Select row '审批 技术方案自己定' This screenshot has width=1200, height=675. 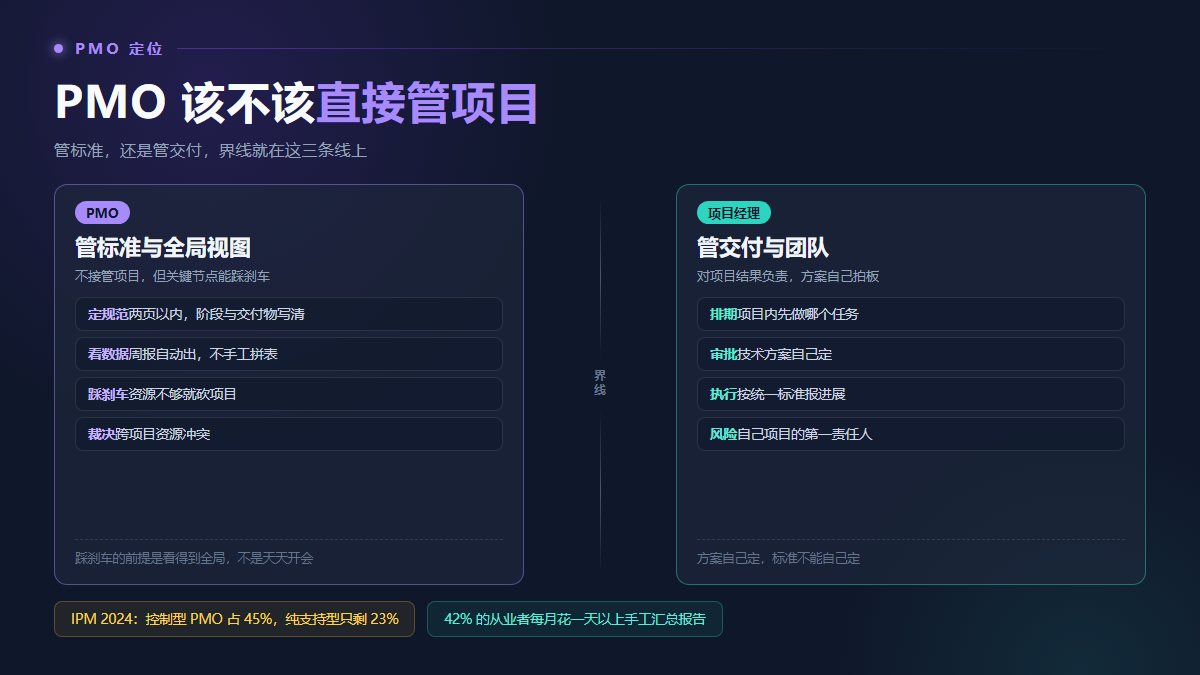(911, 354)
